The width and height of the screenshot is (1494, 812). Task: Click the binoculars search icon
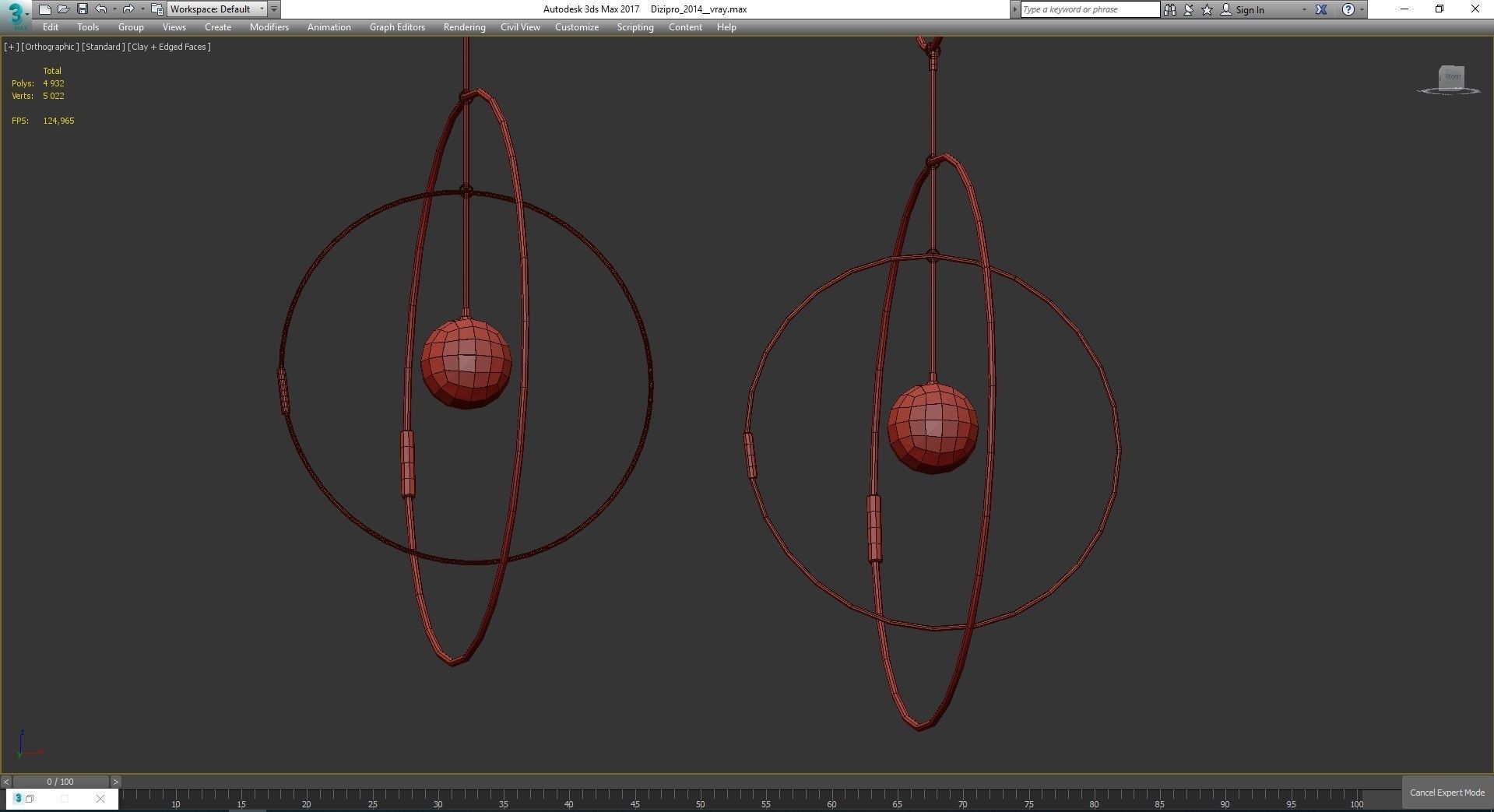tap(1169, 9)
